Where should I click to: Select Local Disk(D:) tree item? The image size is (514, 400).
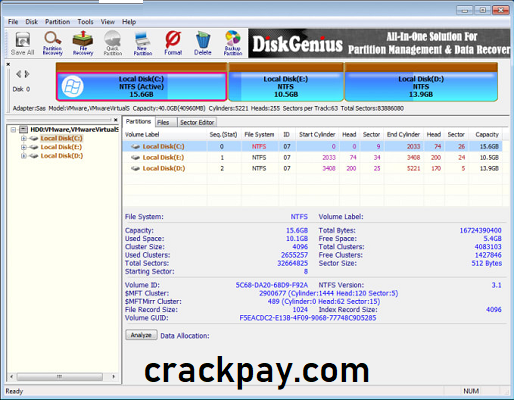point(62,156)
